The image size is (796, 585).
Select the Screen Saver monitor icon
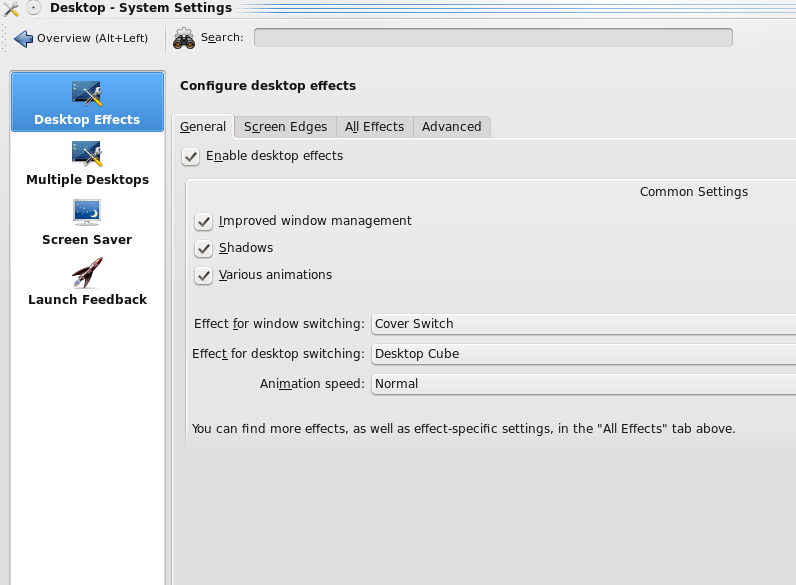87,213
